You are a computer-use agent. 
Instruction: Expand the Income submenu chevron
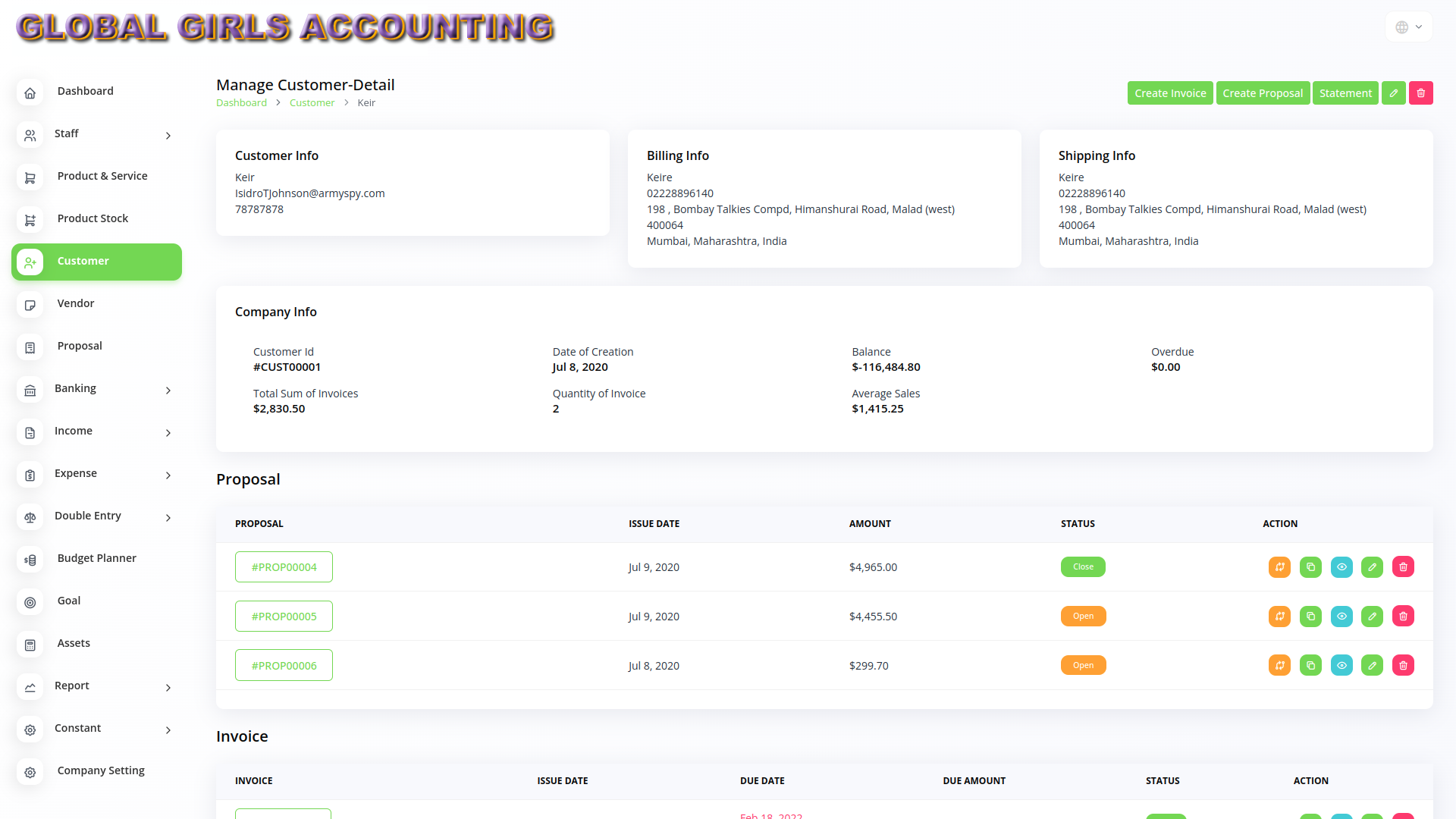[168, 433]
